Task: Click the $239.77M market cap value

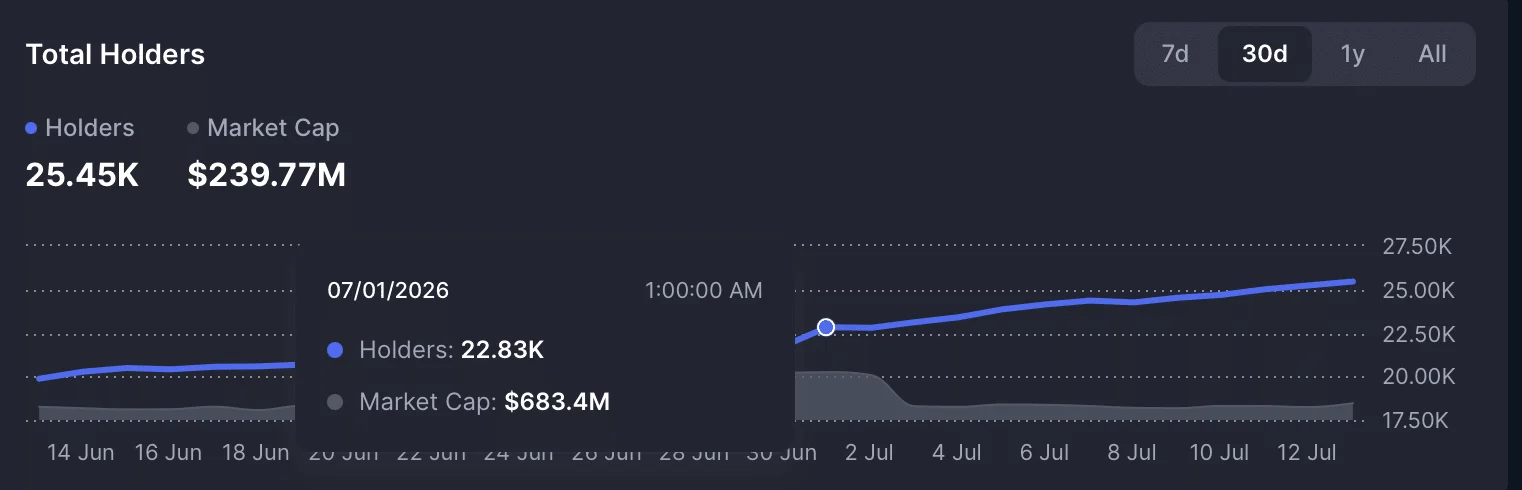Action: coord(267,175)
